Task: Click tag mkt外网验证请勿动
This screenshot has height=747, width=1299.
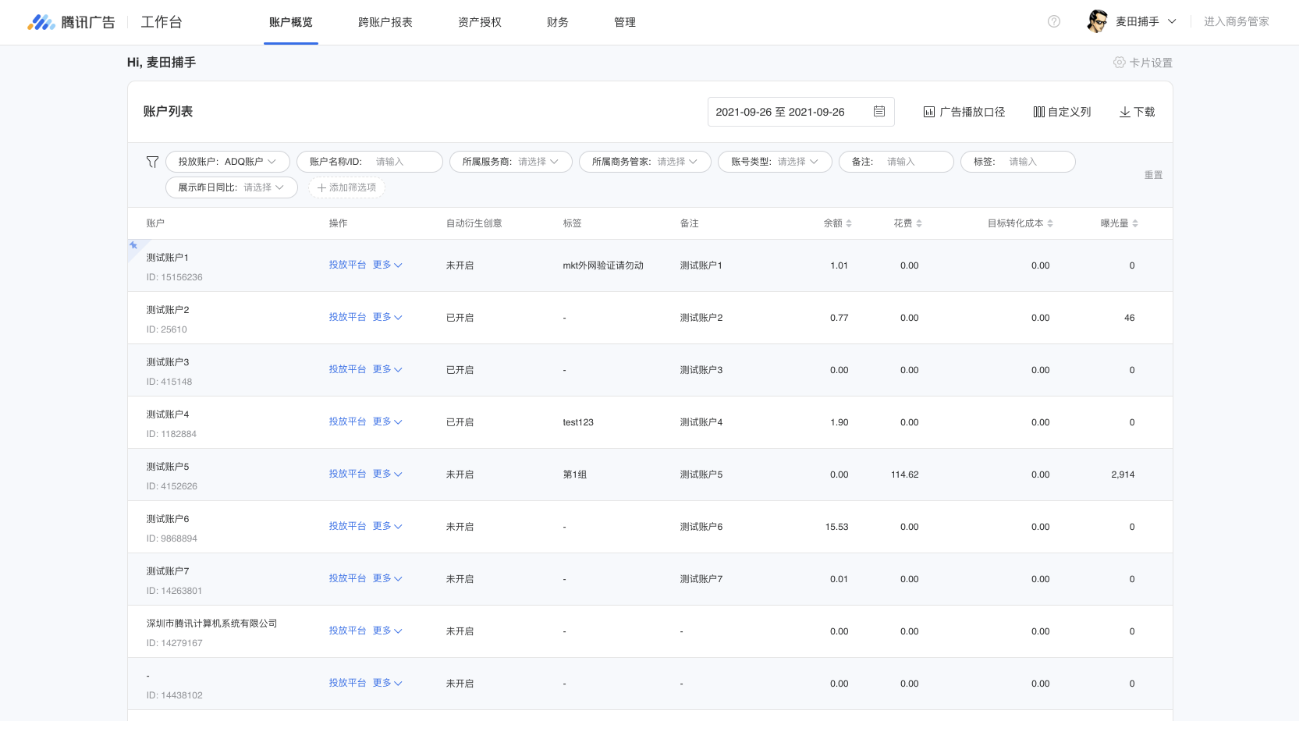Action: (x=603, y=266)
